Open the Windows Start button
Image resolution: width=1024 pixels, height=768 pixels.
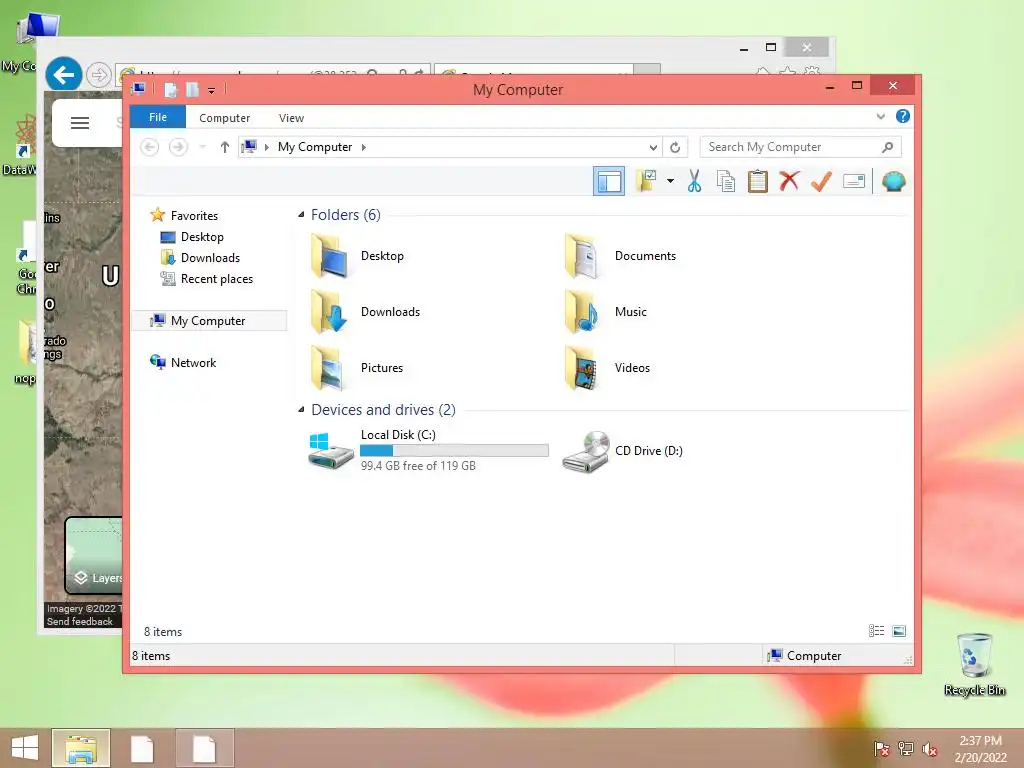pyautogui.click(x=25, y=748)
